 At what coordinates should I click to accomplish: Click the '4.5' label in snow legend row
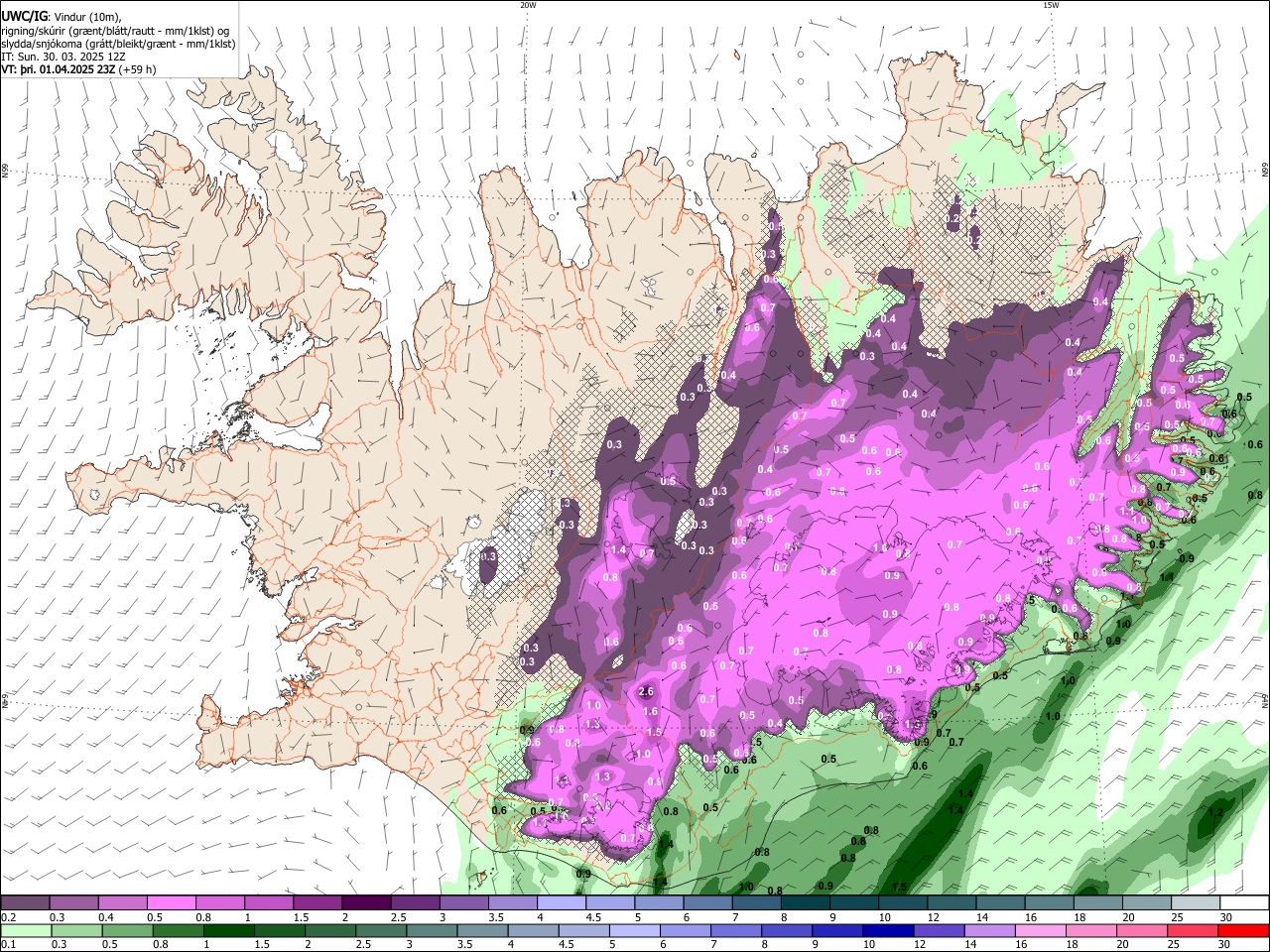pos(593,917)
